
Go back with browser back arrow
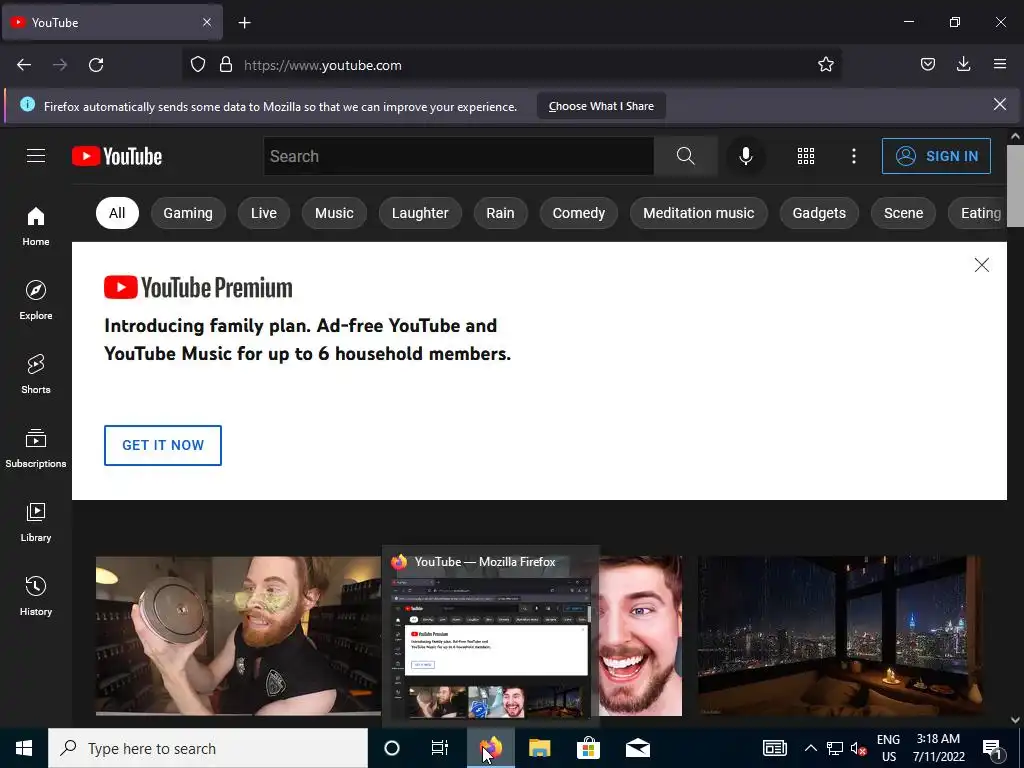[x=24, y=65]
